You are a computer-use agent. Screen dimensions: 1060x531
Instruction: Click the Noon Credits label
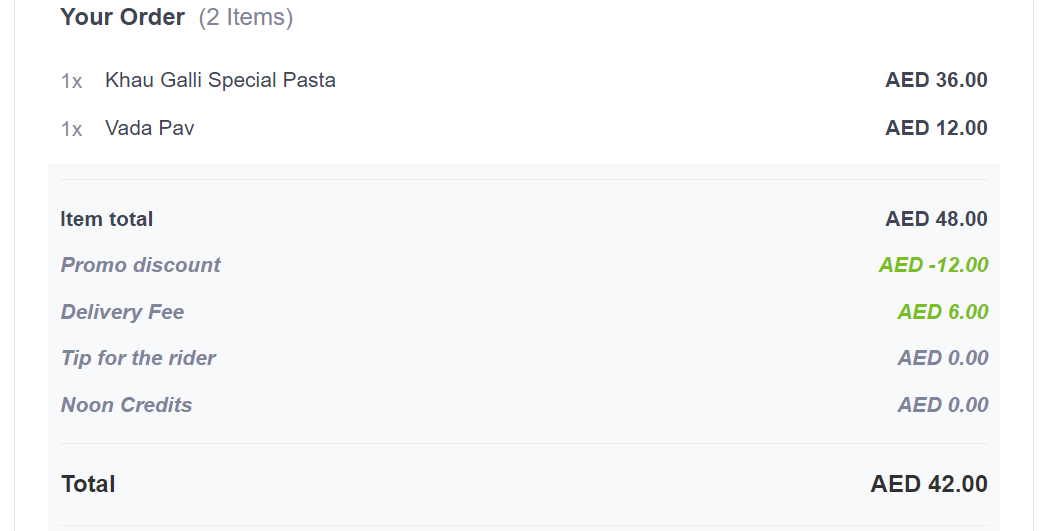[x=126, y=405]
